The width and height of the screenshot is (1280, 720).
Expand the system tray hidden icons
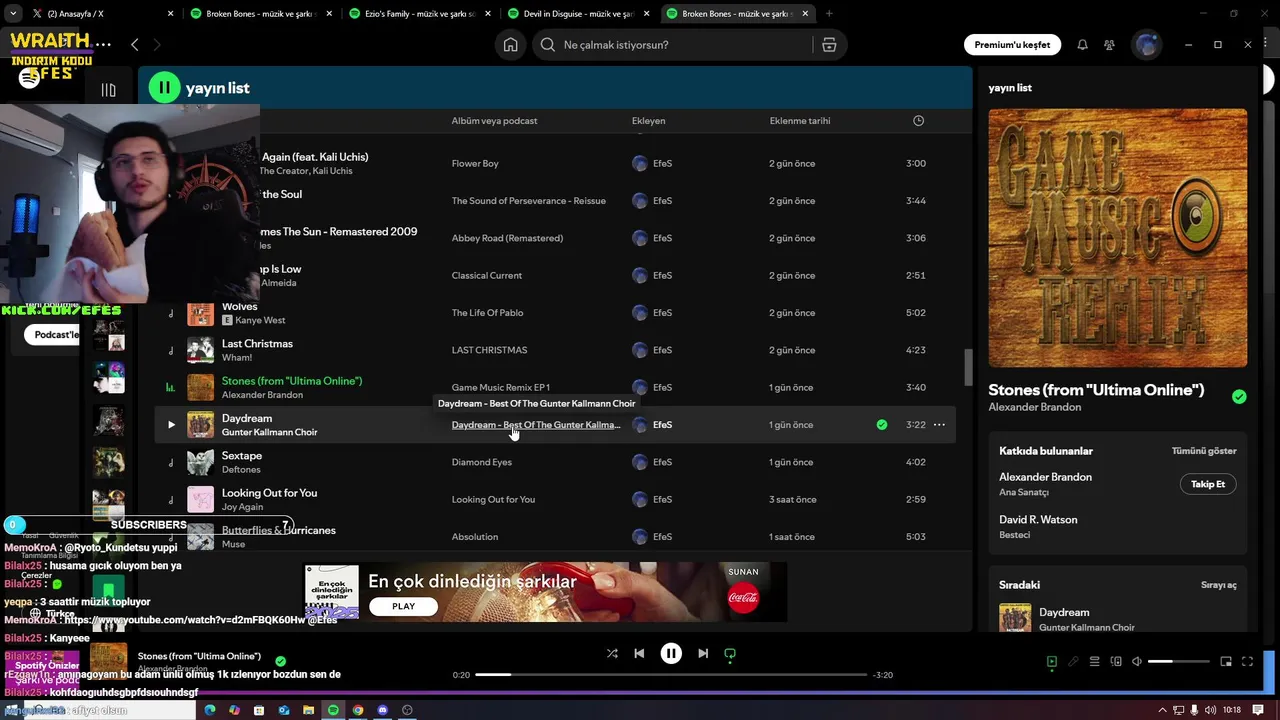tap(1161, 710)
